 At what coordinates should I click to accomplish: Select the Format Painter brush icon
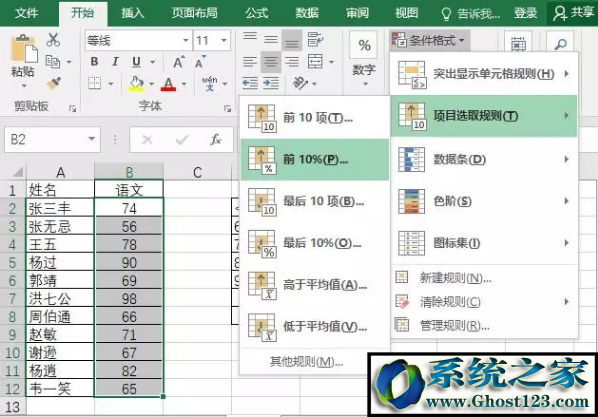(54, 83)
